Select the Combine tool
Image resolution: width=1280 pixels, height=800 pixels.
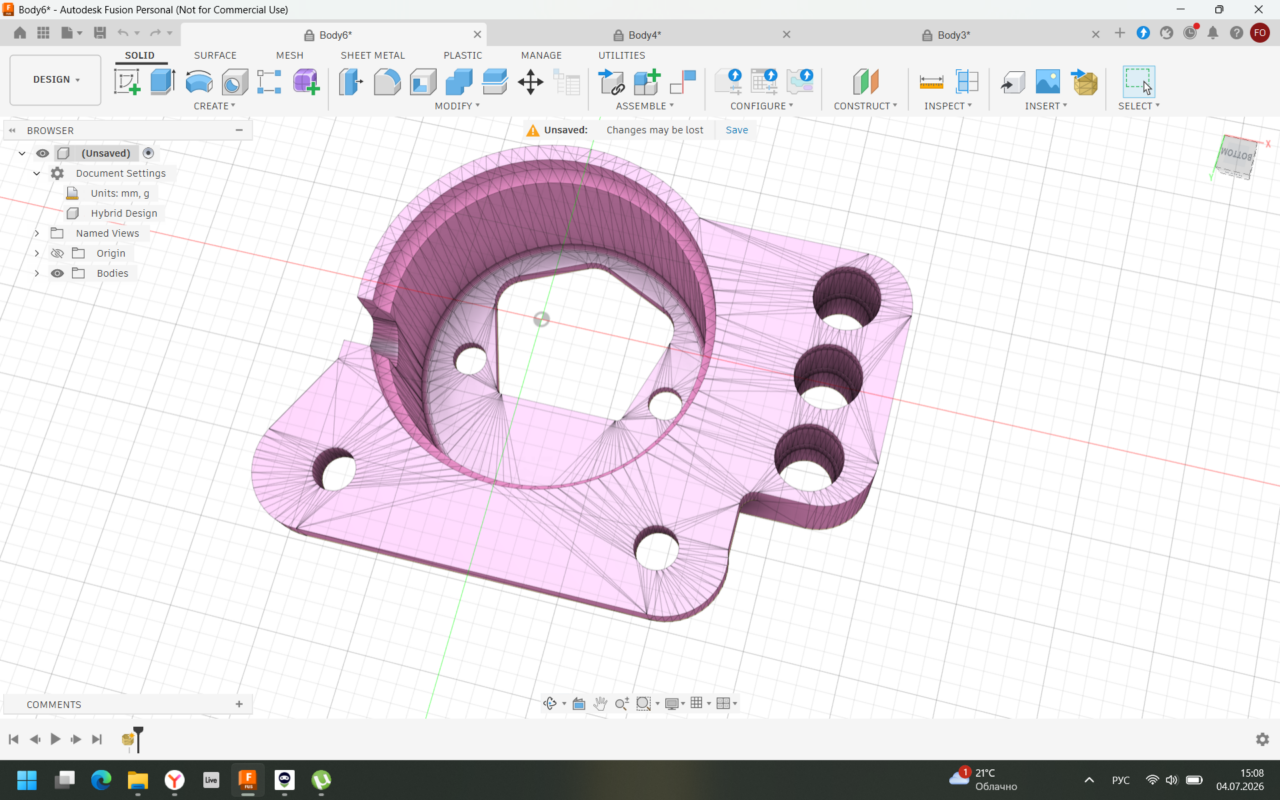pyautogui.click(x=459, y=82)
